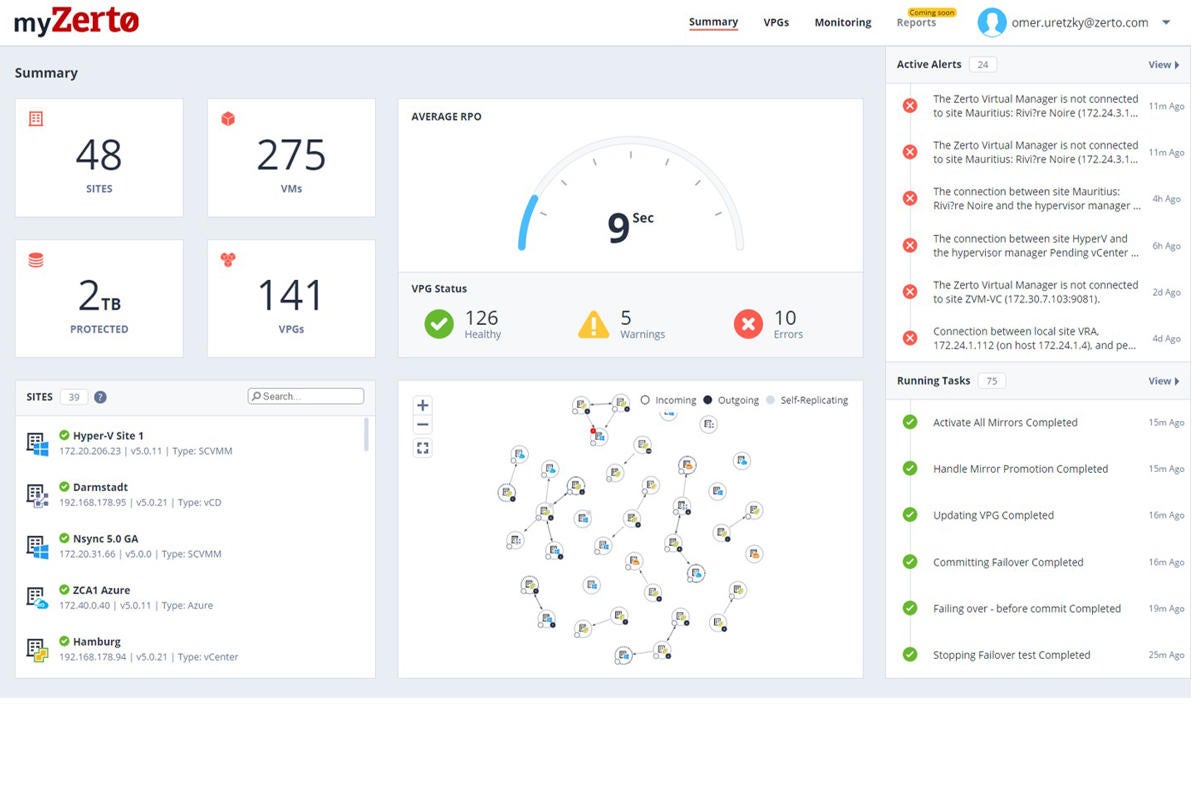Open Failing over - before commit Completed task
The image size is (1200, 800).
point(1038,608)
